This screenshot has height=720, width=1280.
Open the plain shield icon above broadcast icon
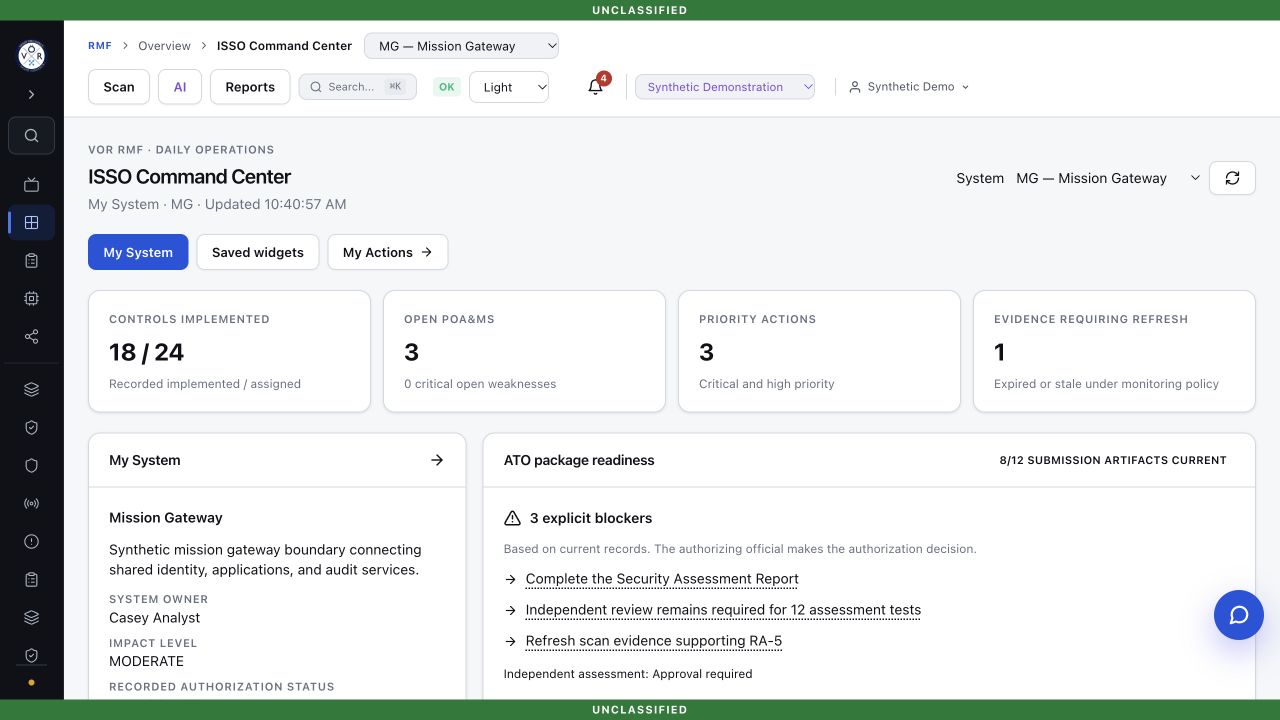(32, 465)
